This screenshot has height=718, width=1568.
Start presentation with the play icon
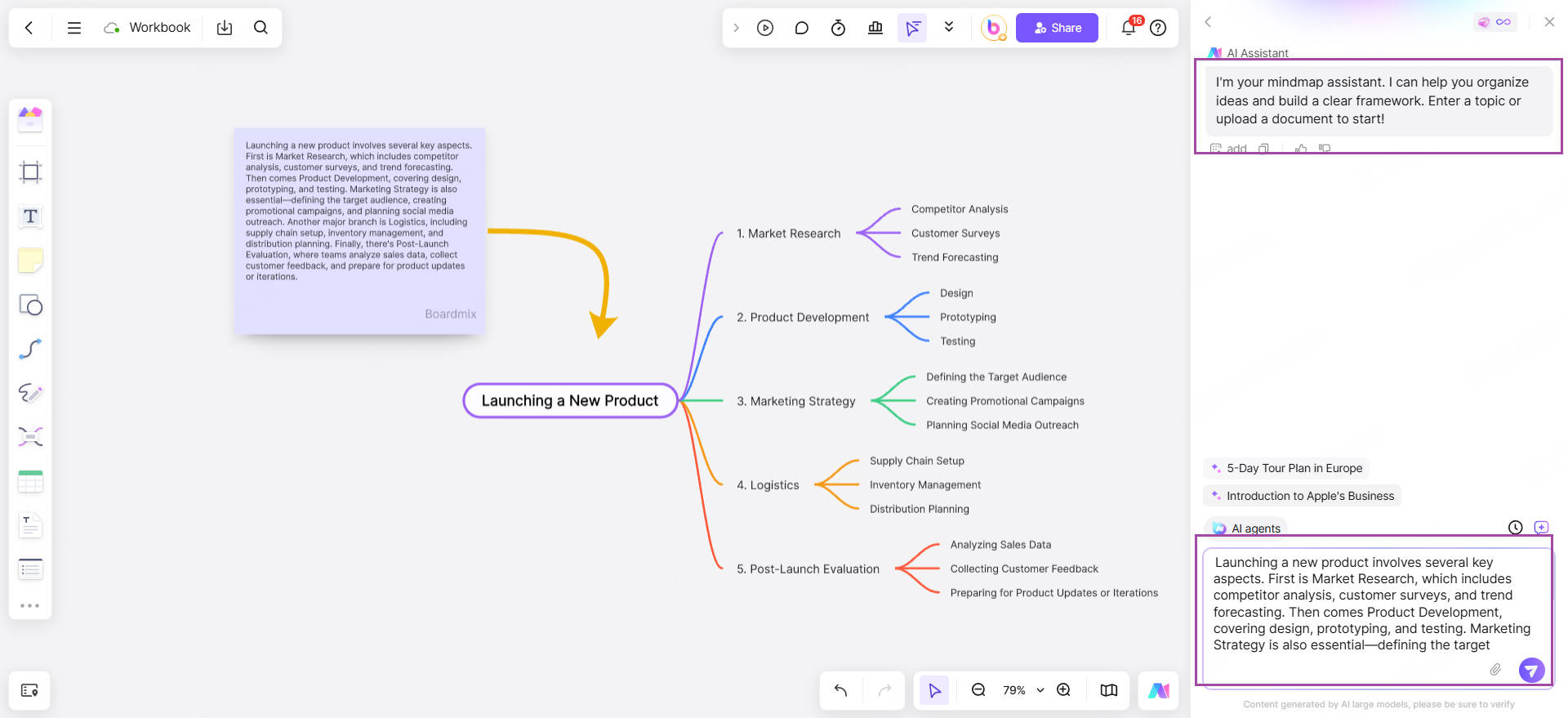point(765,28)
